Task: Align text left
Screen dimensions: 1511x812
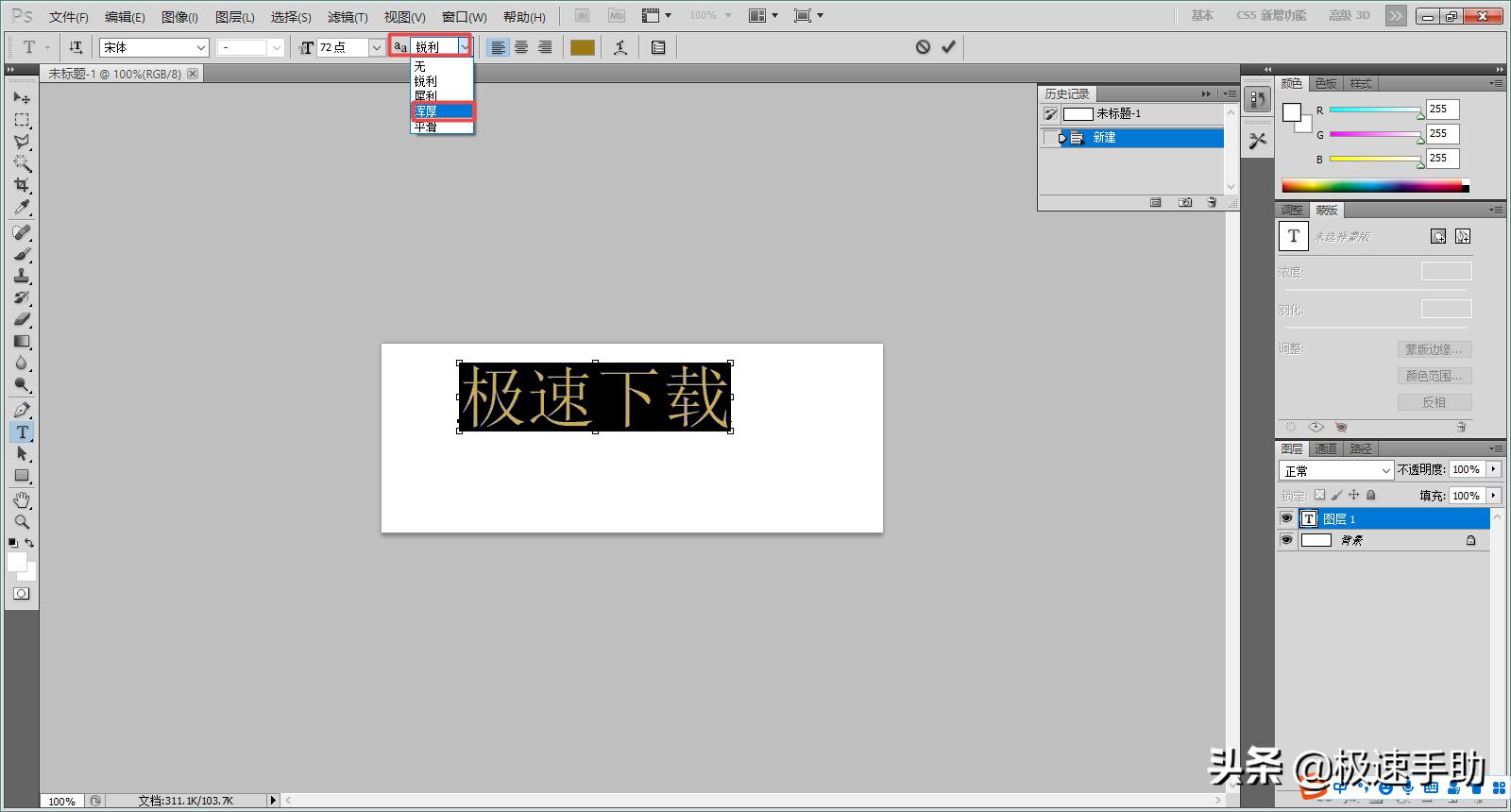Action: point(498,47)
